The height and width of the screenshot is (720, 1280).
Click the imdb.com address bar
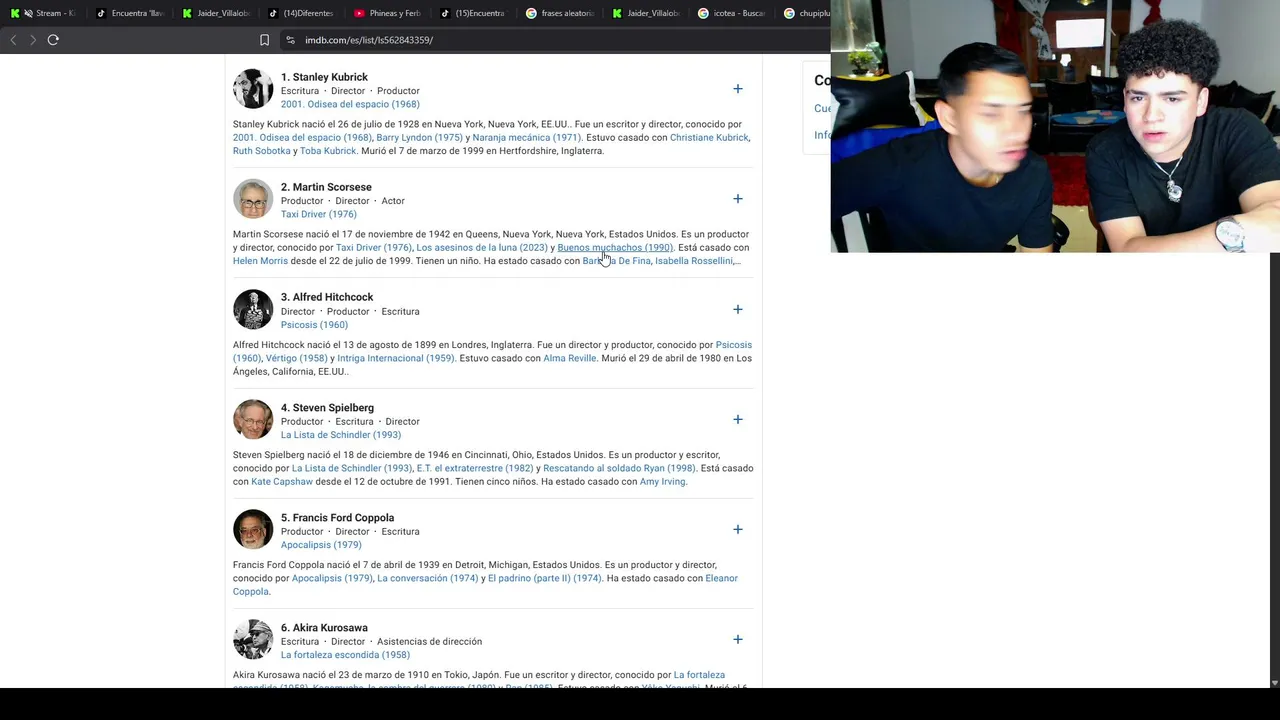pos(369,40)
